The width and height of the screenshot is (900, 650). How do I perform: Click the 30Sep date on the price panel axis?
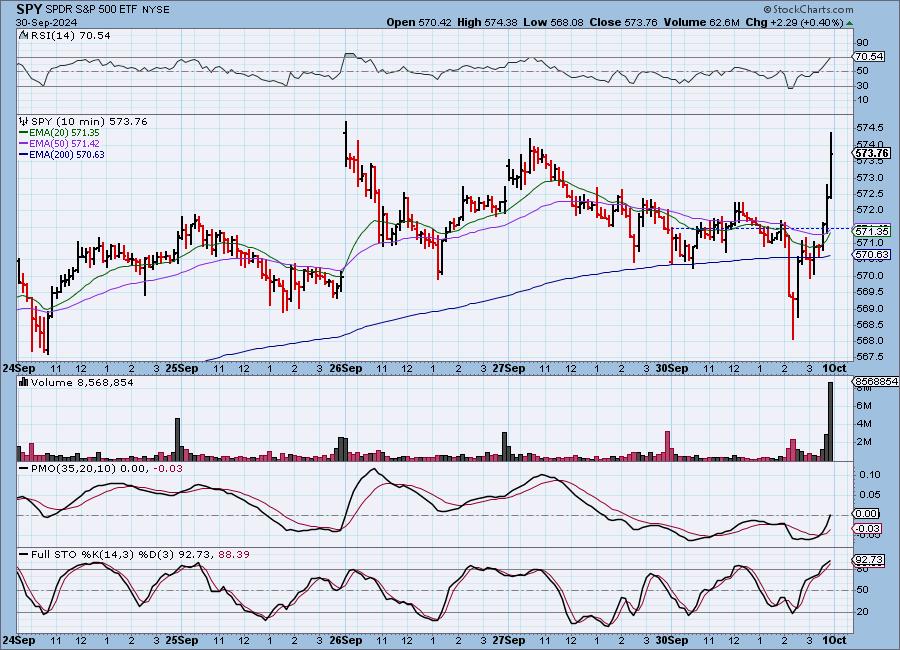tap(672, 368)
